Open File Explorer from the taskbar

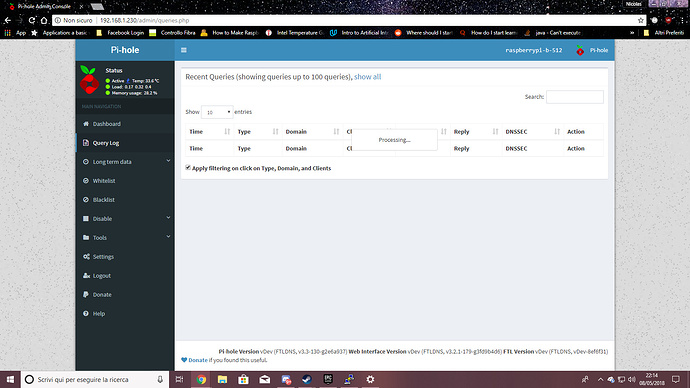point(222,379)
